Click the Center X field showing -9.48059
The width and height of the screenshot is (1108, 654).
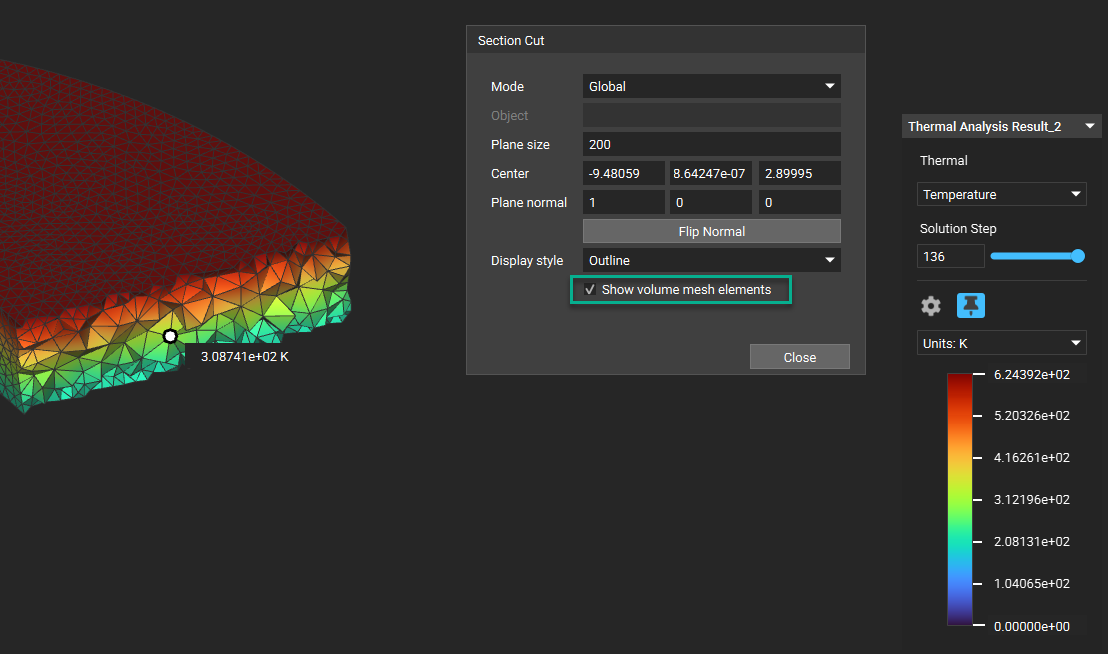pyautogui.click(x=623, y=173)
